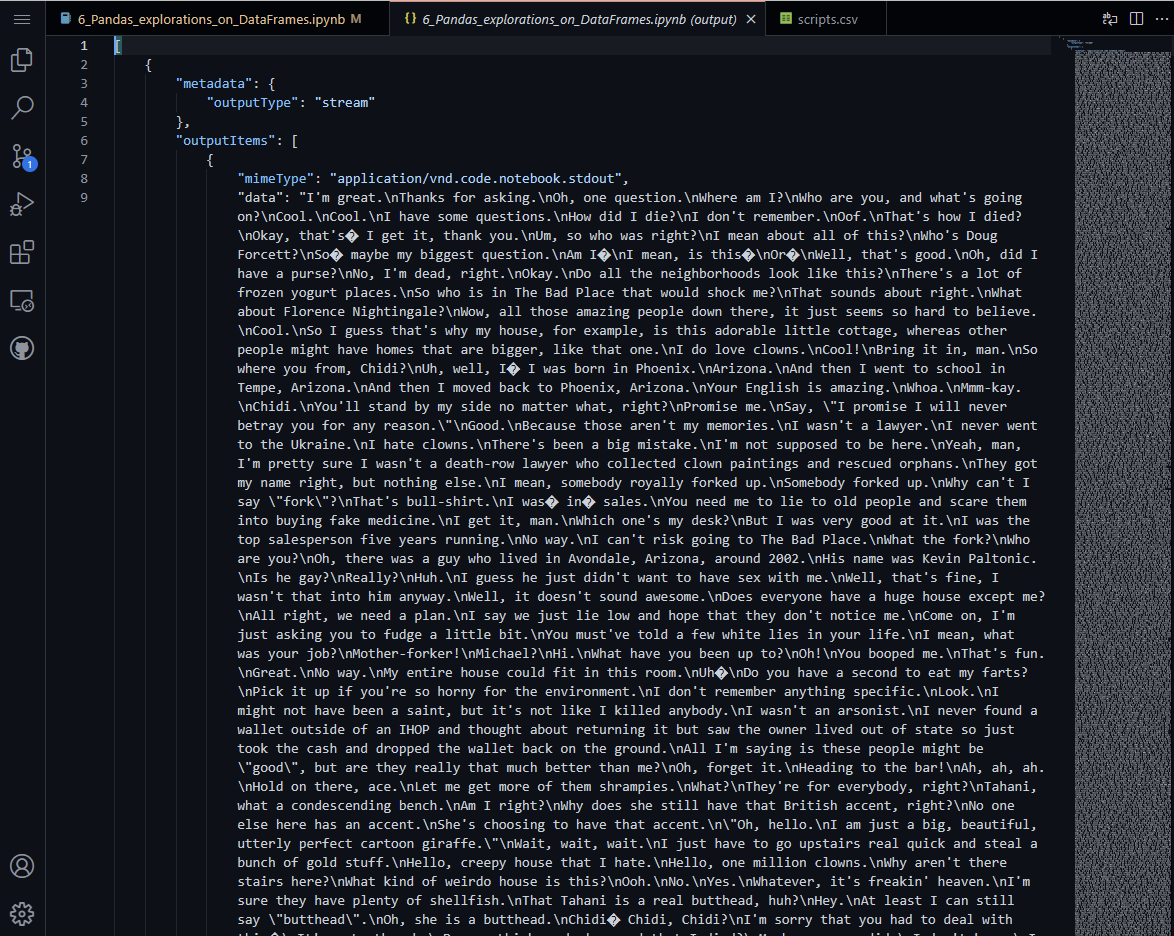
Task: Click the notebook file icon on first tab
Action: tap(66, 19)
